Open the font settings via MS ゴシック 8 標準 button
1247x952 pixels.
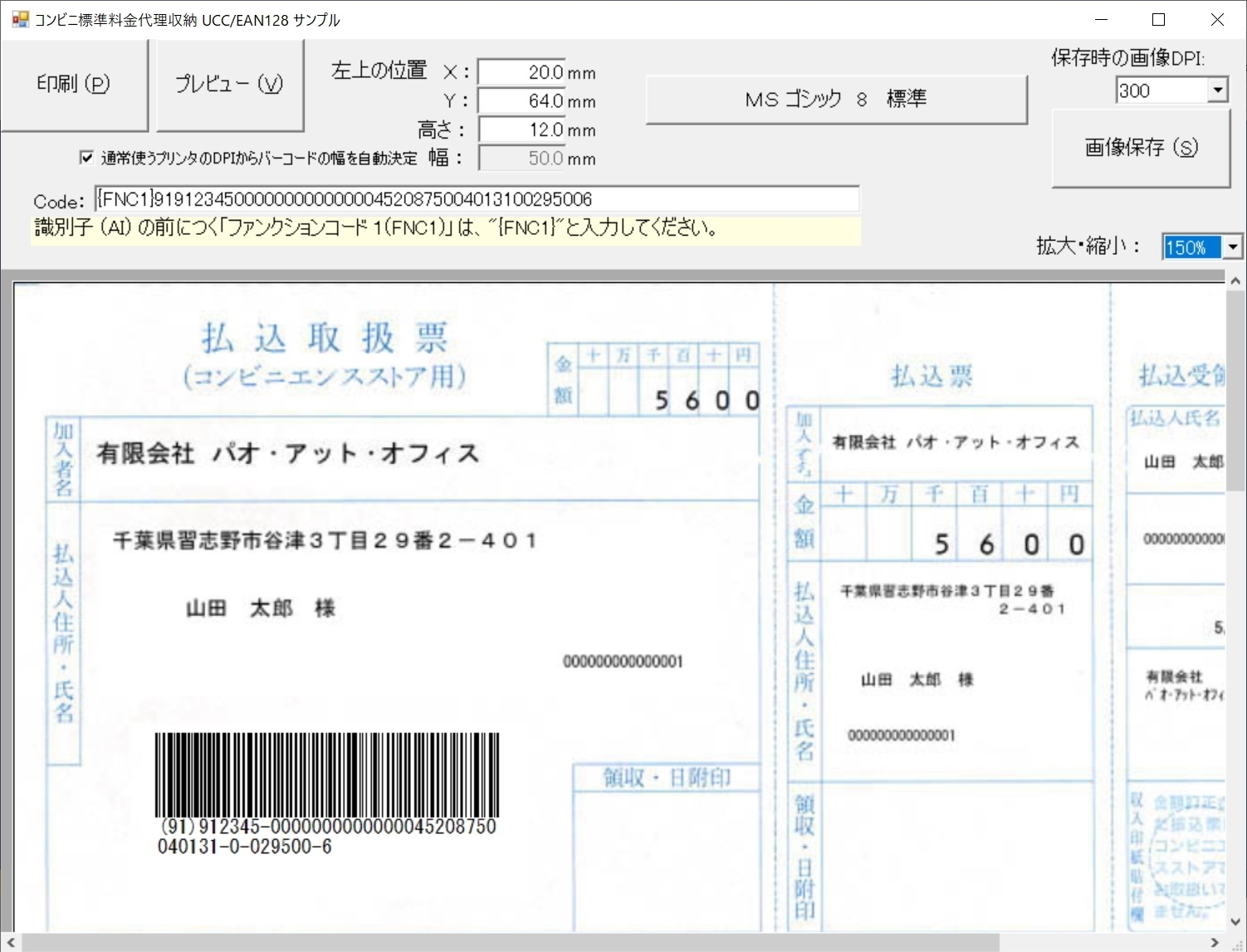coord(836,98)
